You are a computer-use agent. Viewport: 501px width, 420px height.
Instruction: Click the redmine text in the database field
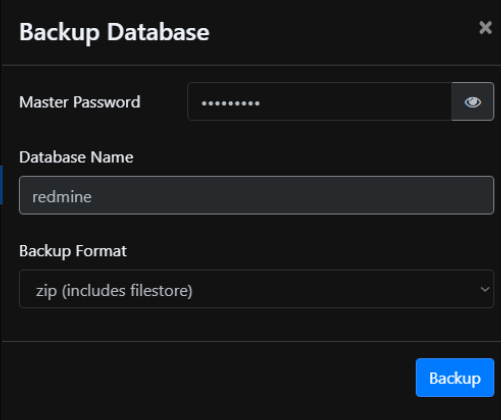tap(62, 197)
